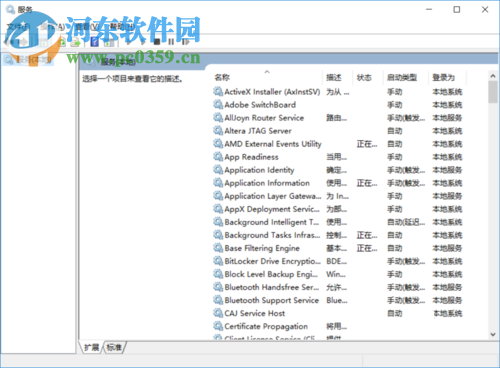This screenshot has width=500, height=368.
Task: Select the Background Intelligent T... service name
Action: 272,222
